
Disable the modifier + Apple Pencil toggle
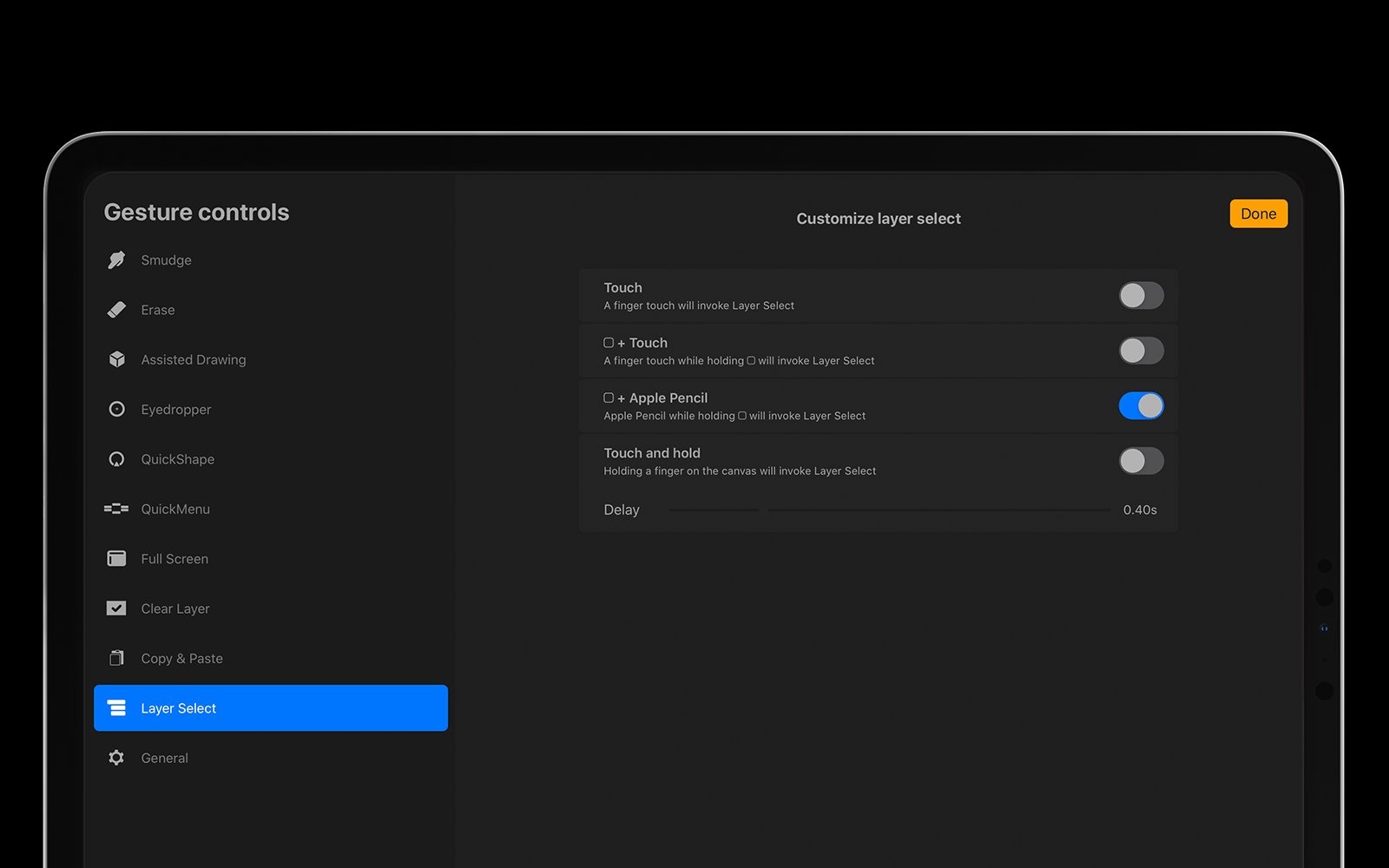click(1141, 406)
